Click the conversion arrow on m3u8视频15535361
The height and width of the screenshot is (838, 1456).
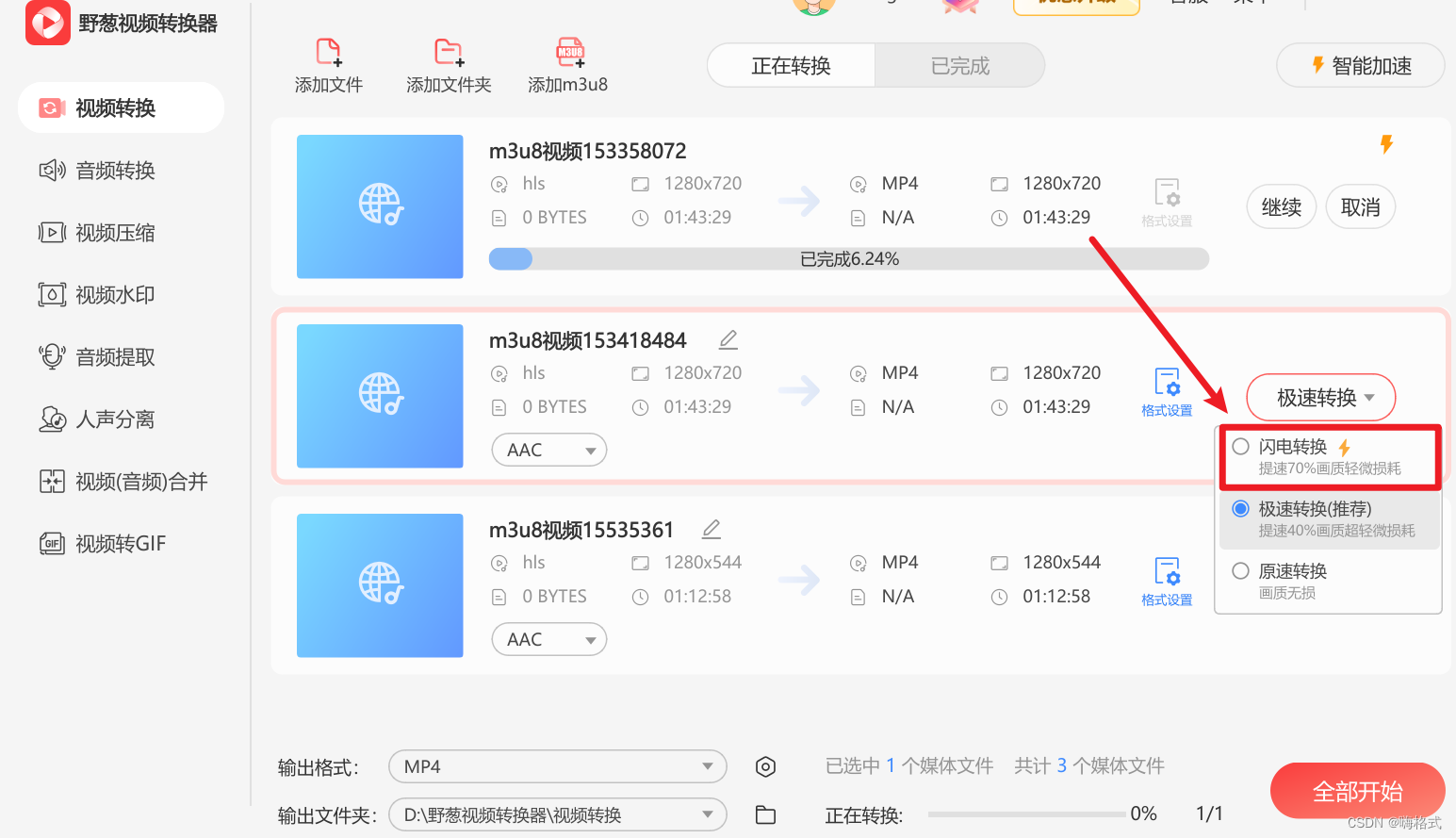799,579
